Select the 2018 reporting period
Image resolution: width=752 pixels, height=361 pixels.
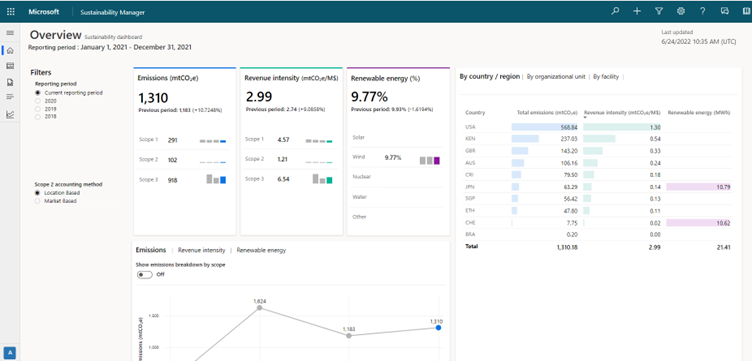pyautogui.click(x=37, y=116)
